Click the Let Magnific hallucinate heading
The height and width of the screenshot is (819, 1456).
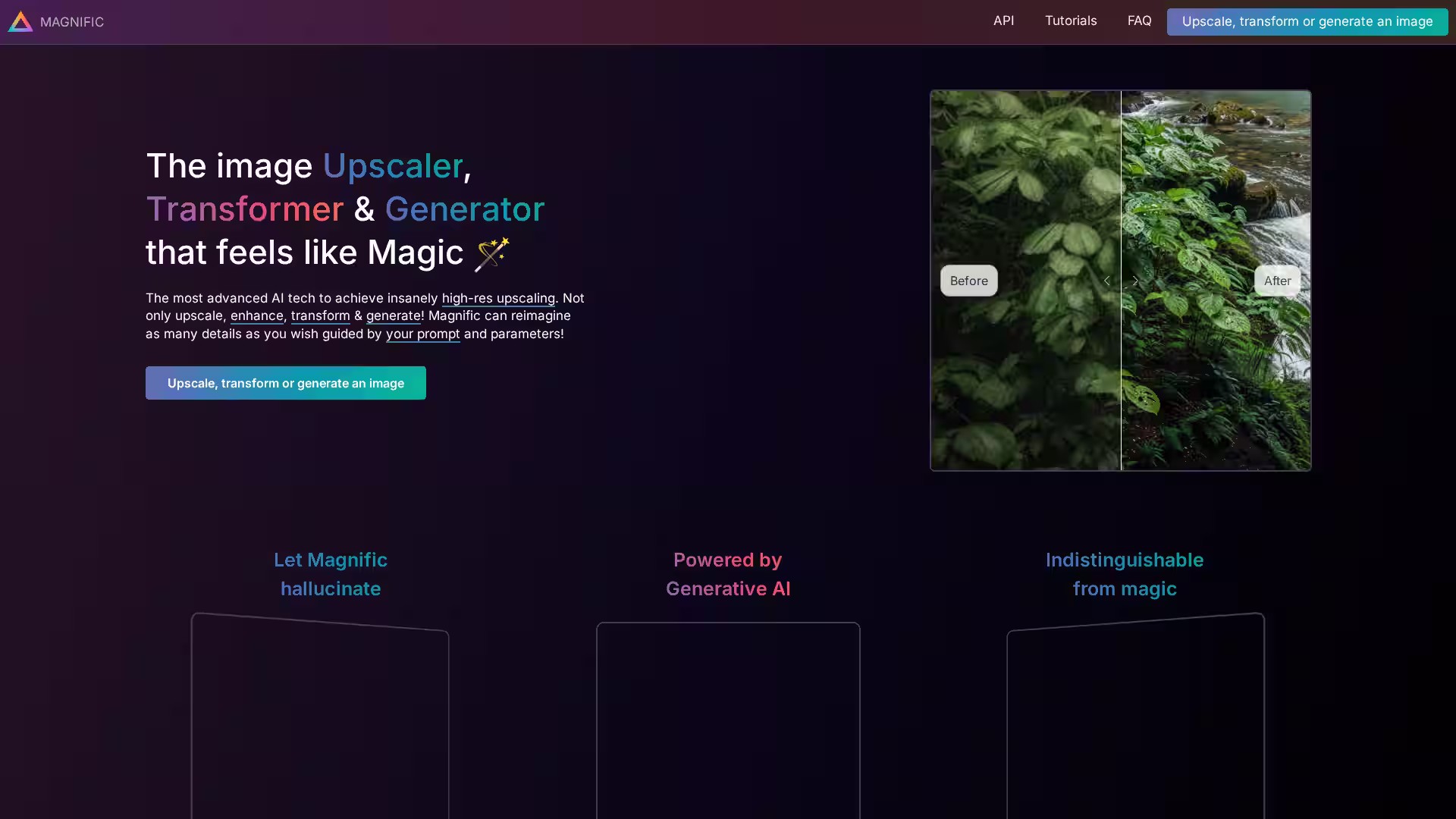[331, 574]
